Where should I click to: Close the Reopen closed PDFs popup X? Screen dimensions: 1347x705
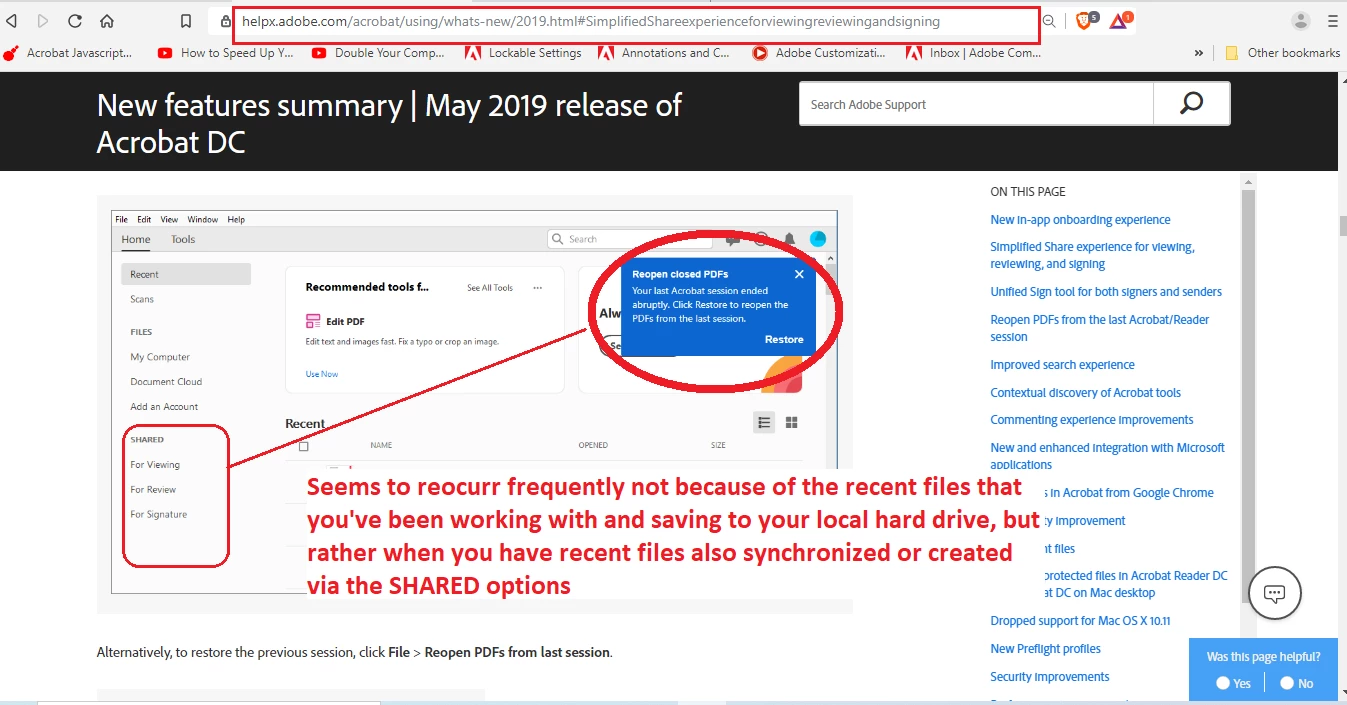(x=799, y=274)
